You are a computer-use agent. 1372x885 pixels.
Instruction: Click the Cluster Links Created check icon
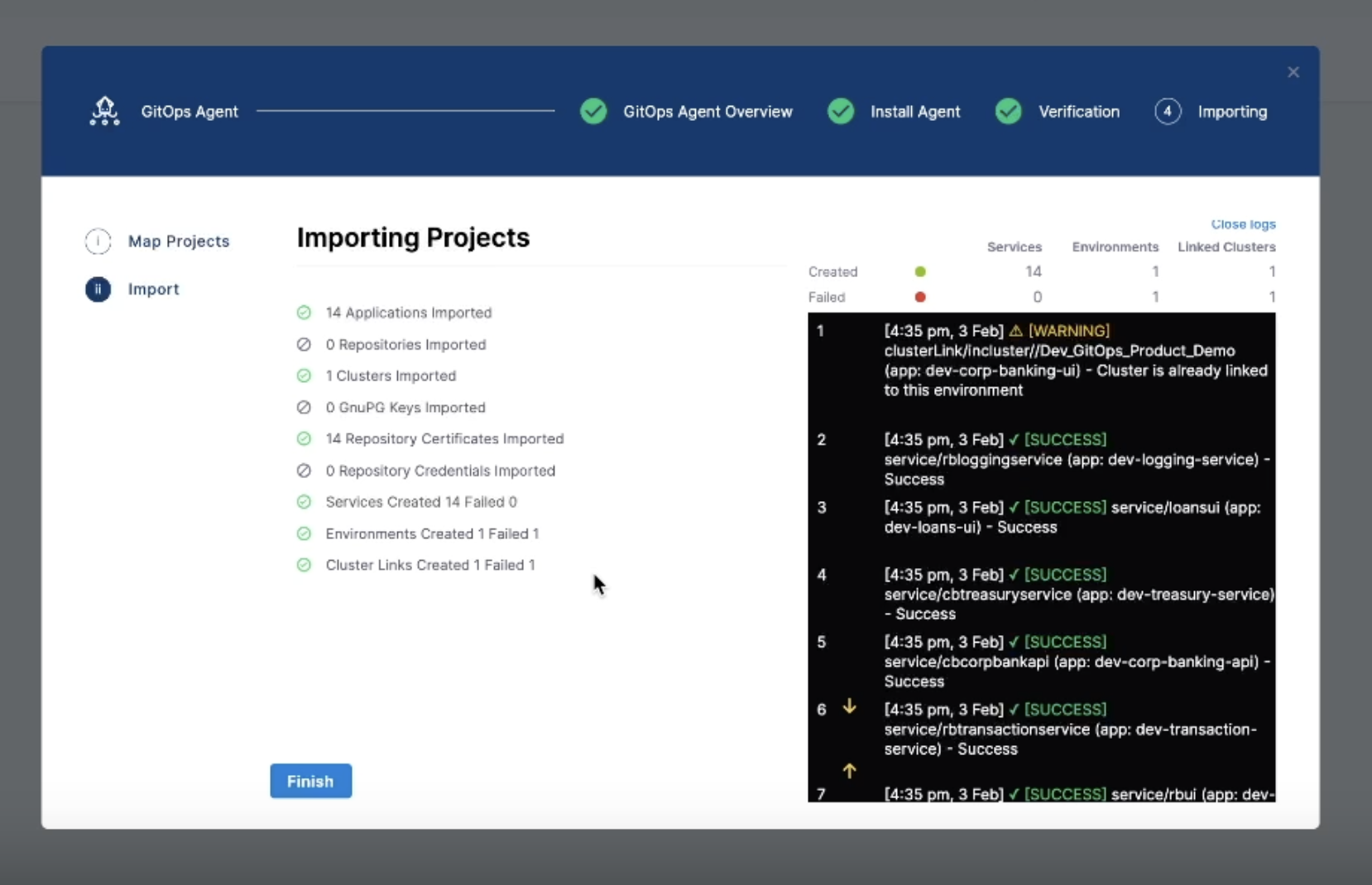(x=304, y=565)
